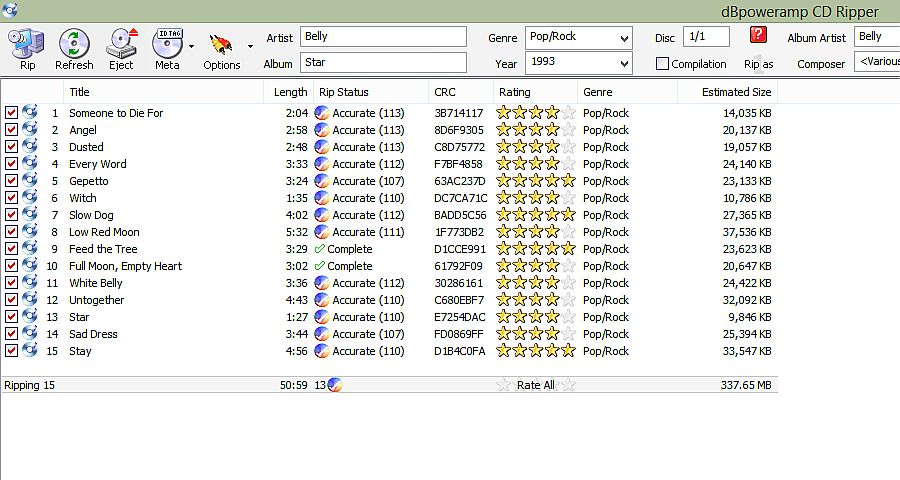Open the Meta ID tag icon
The image size is (900, 480).
[x=167, y=44]
